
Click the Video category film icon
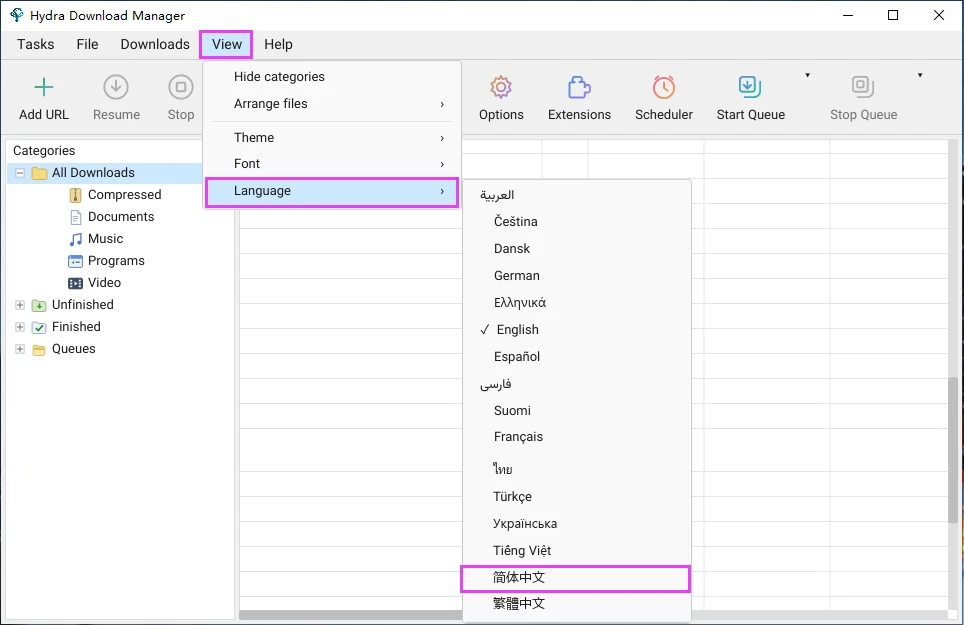click(x=75, y=283)
